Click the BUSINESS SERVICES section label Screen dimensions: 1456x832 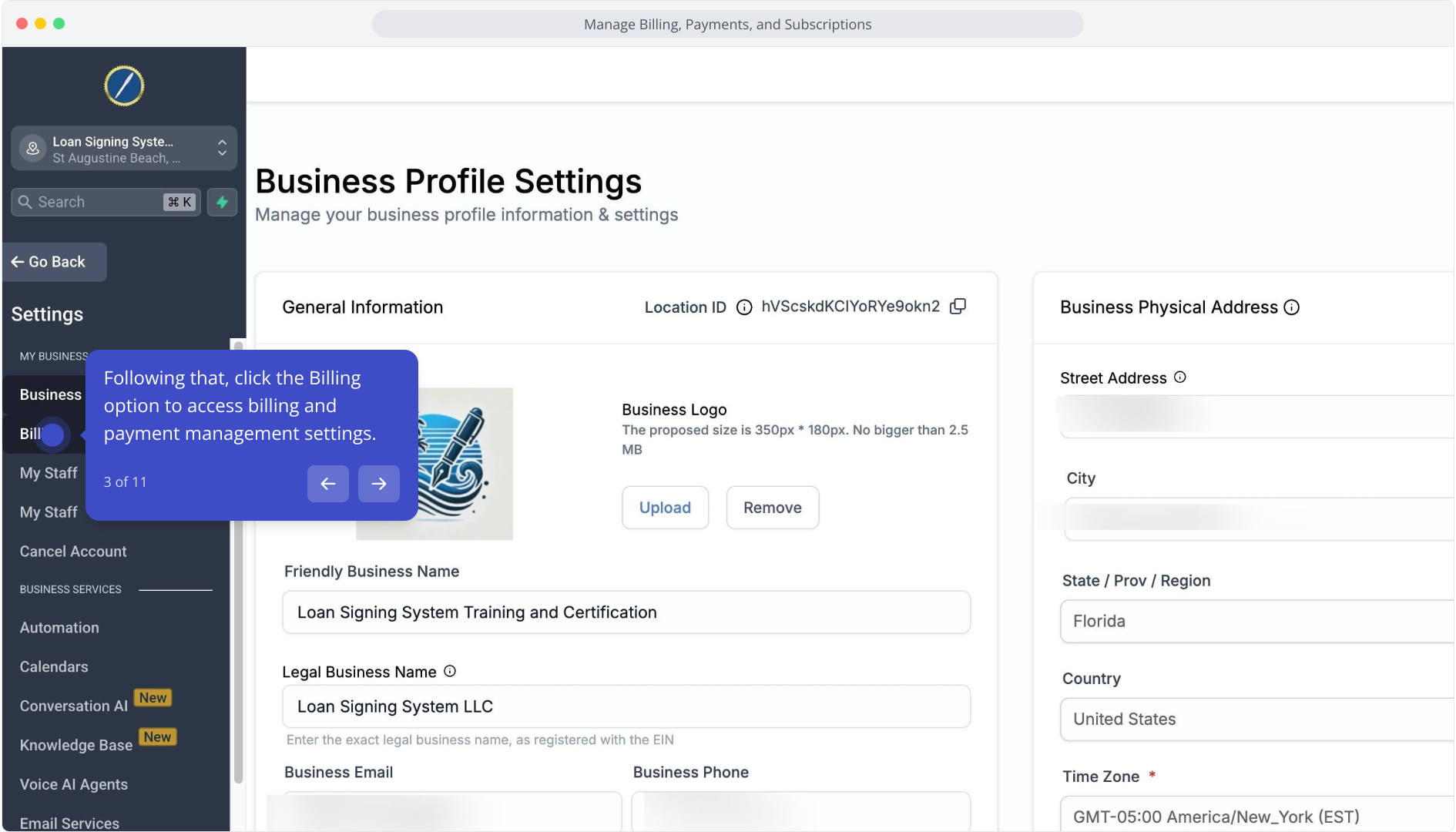coord(71,589)
